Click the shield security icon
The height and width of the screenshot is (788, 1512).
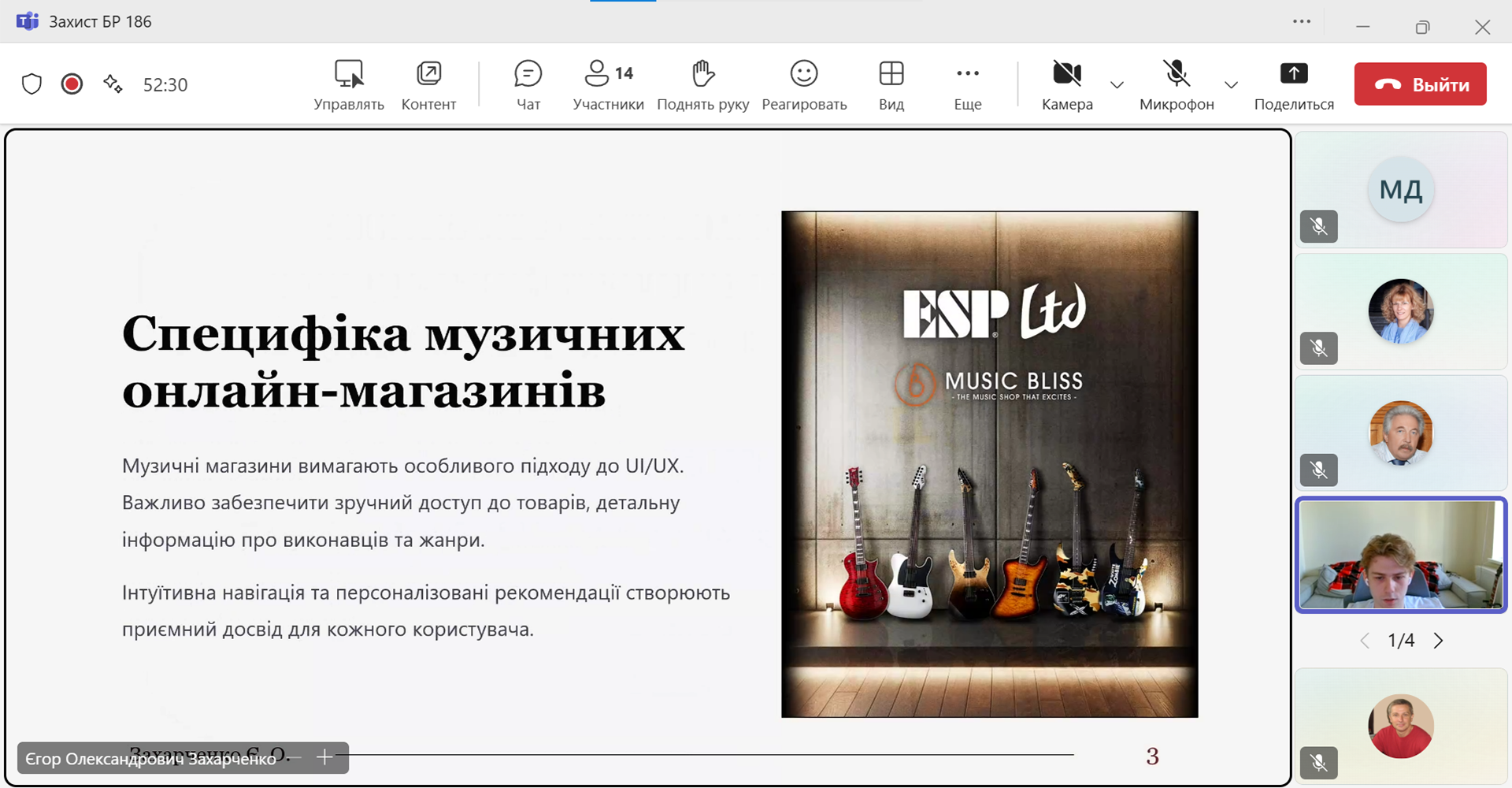point(31,84)
